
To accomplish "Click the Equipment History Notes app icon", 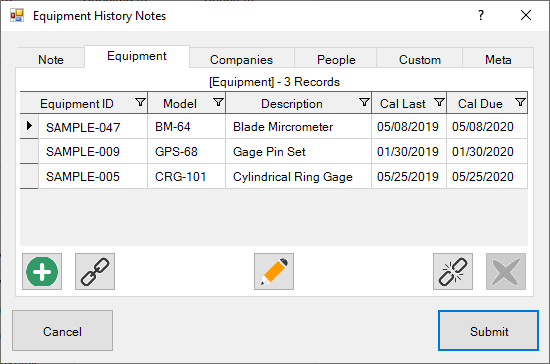I will (16, 15).
